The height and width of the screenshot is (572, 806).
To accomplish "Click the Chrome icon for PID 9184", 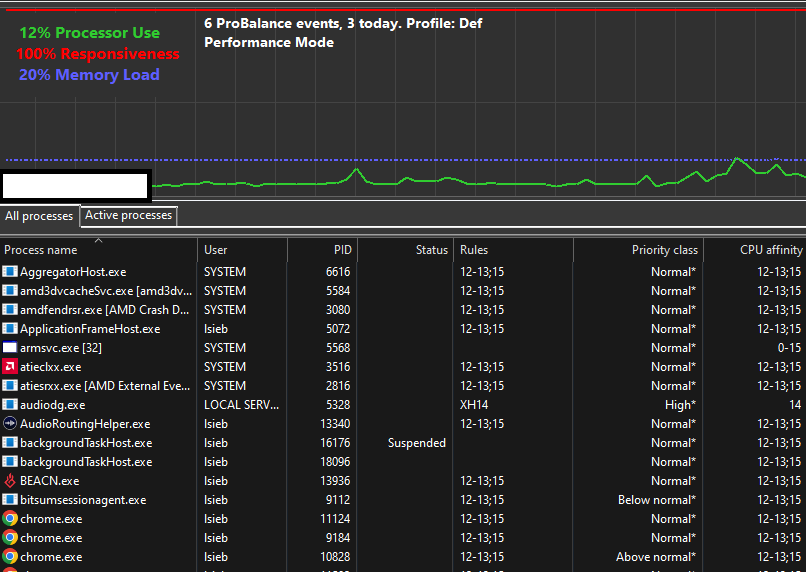I will click(x=10, y=538).
